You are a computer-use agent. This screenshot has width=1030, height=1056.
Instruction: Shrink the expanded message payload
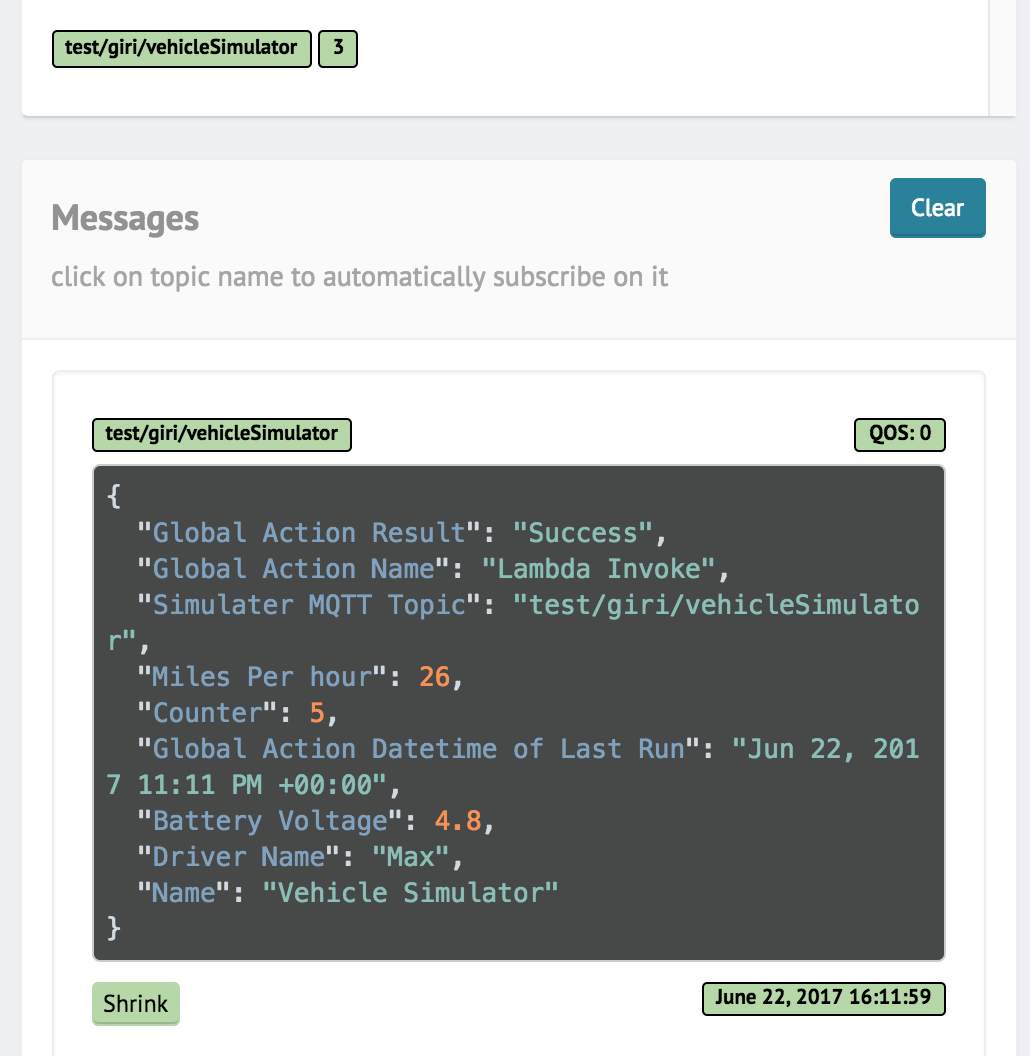point(135,1003)
